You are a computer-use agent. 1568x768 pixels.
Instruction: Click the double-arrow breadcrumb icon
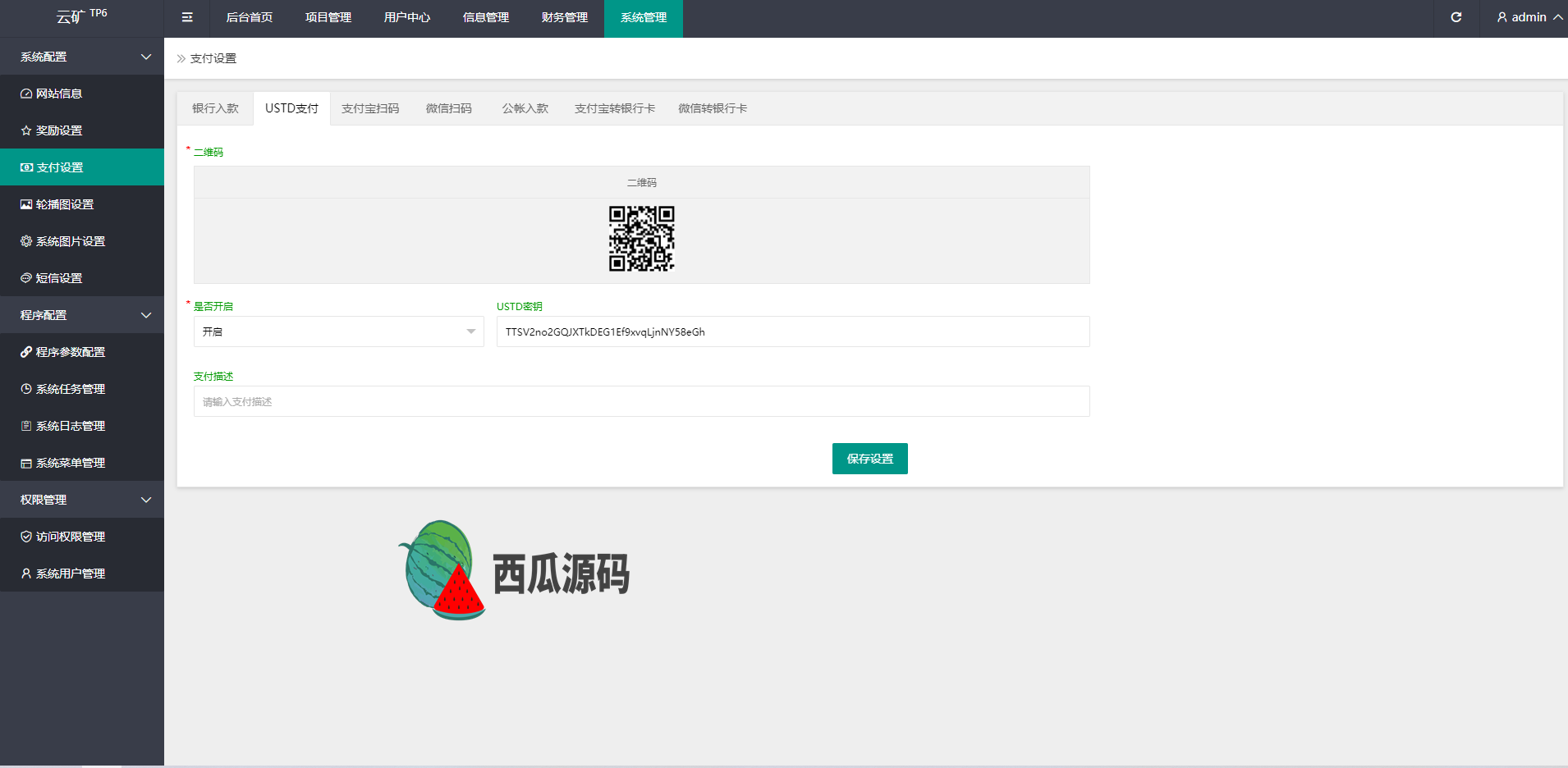181,58
